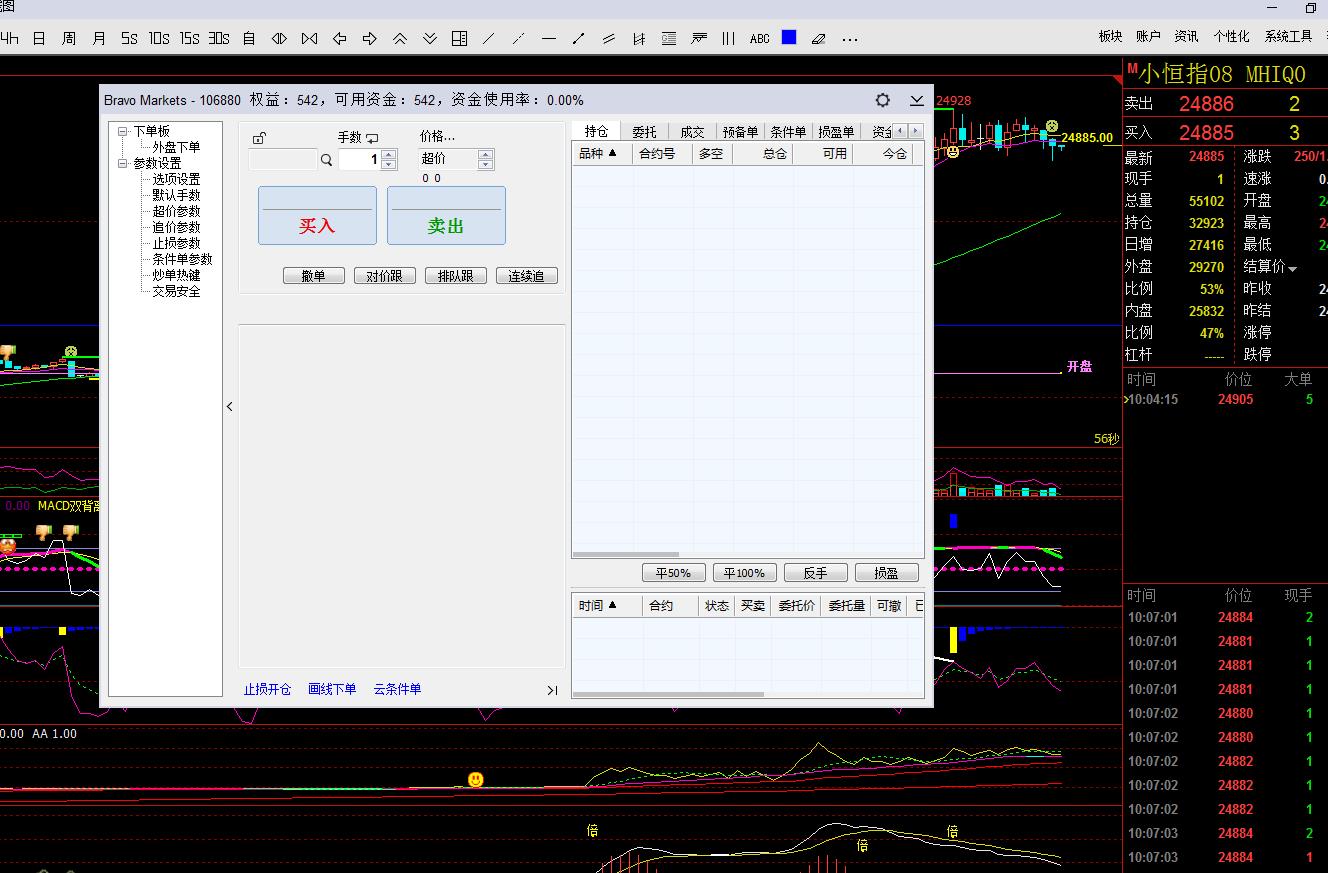This screenshot has height=873, width=1328.
Task: Select the ABC text annotation tool
Action: [x=759, y=38]
